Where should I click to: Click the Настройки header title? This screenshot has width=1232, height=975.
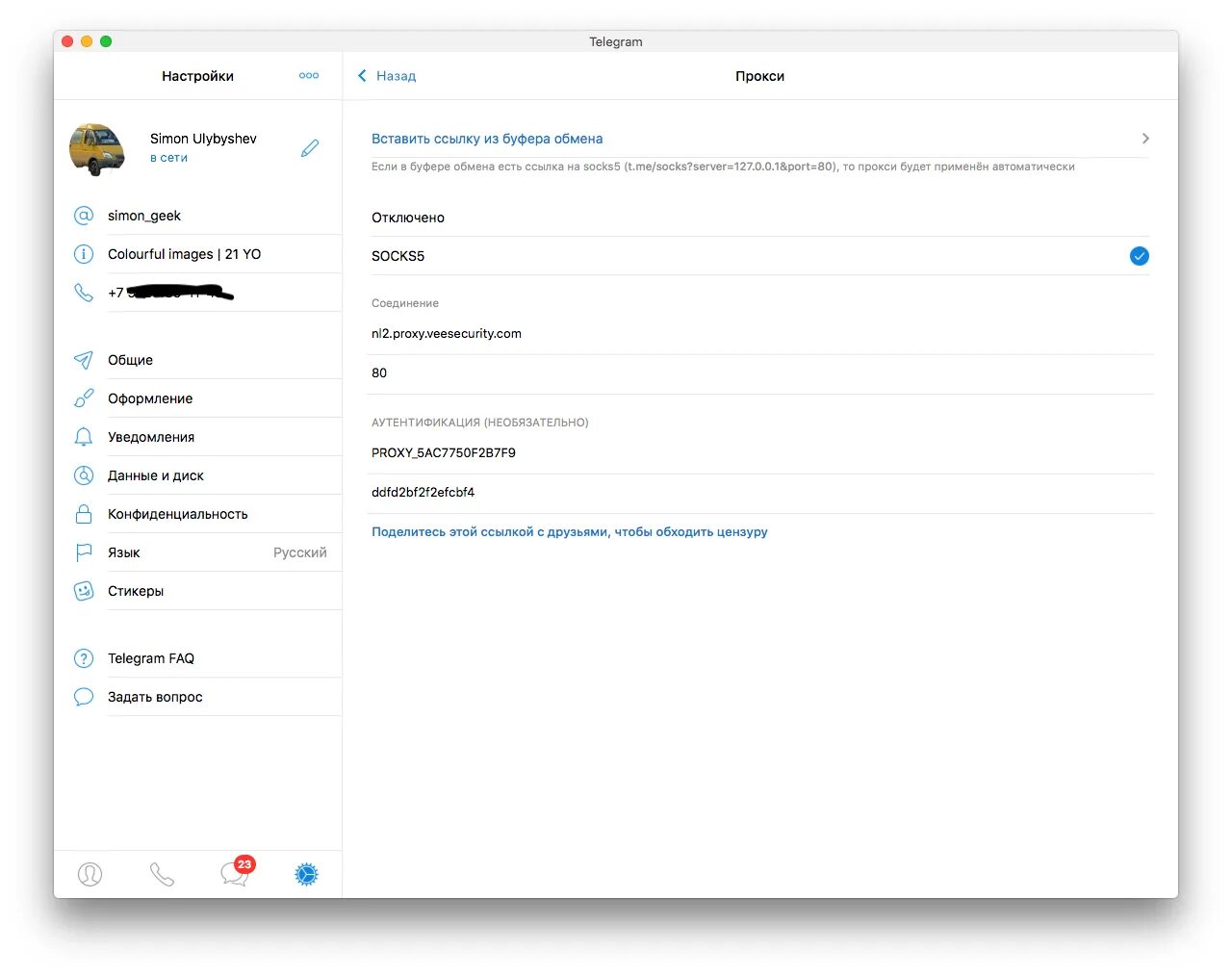(197, 76)
